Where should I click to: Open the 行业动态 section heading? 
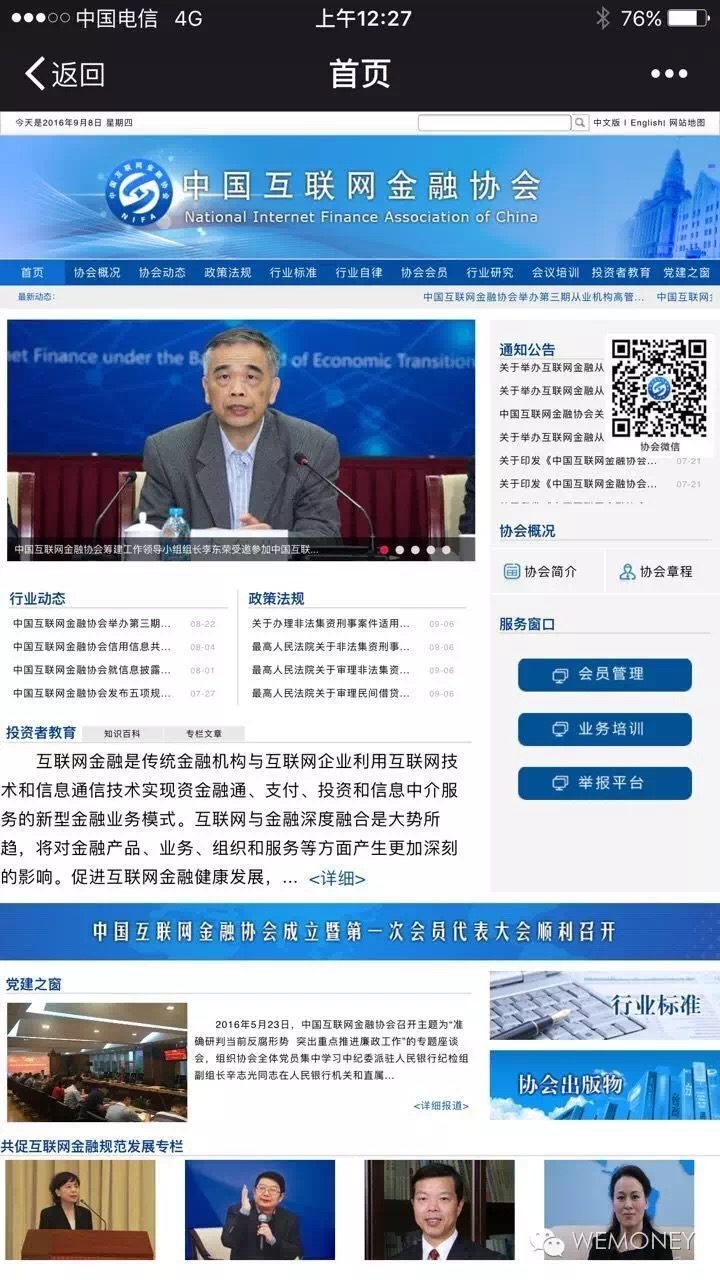(37, 598)
